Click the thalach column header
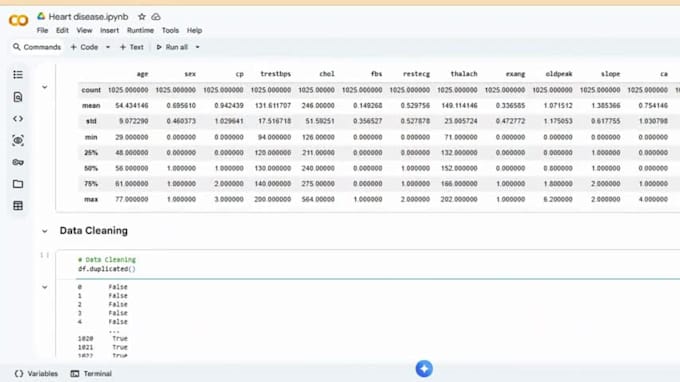 click(x=464, y=74)
